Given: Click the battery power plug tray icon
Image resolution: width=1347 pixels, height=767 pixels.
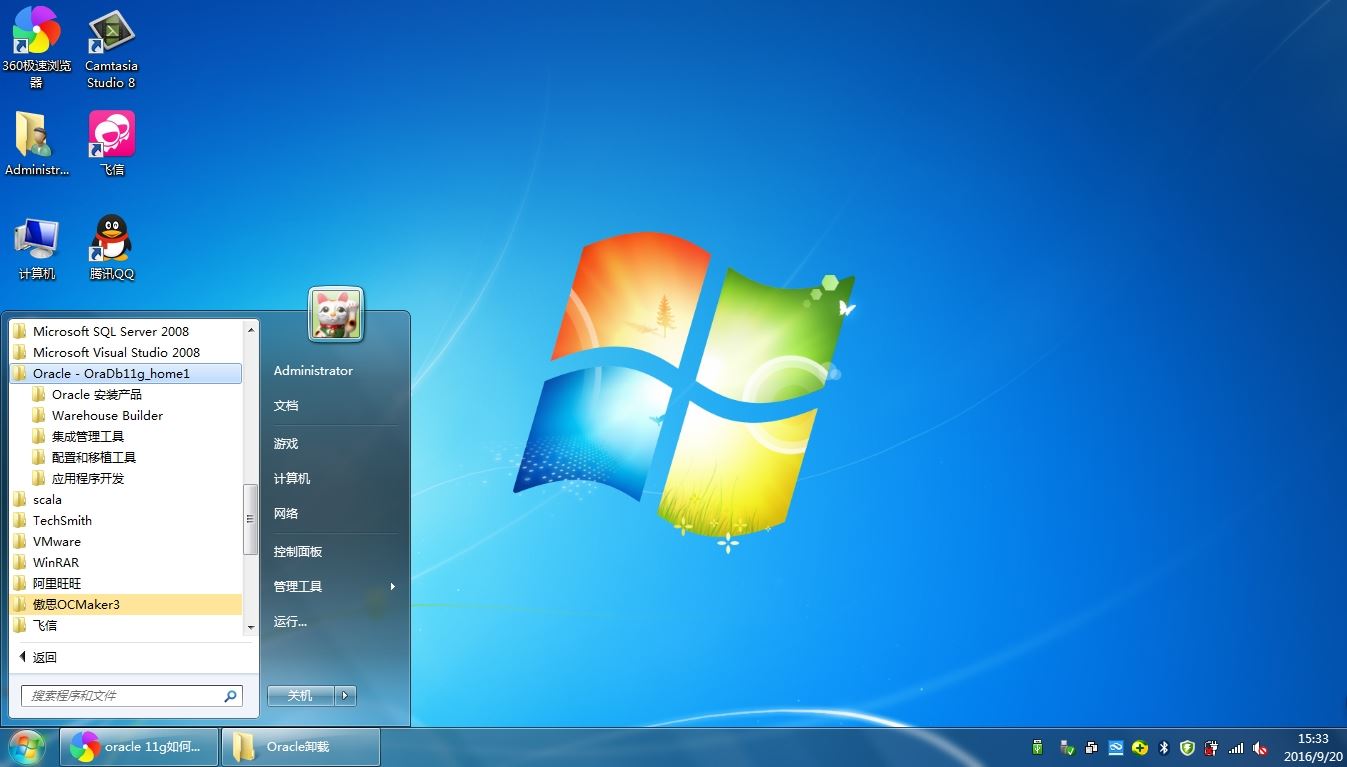Looking at the screenshot, I should pos(1212,747).
